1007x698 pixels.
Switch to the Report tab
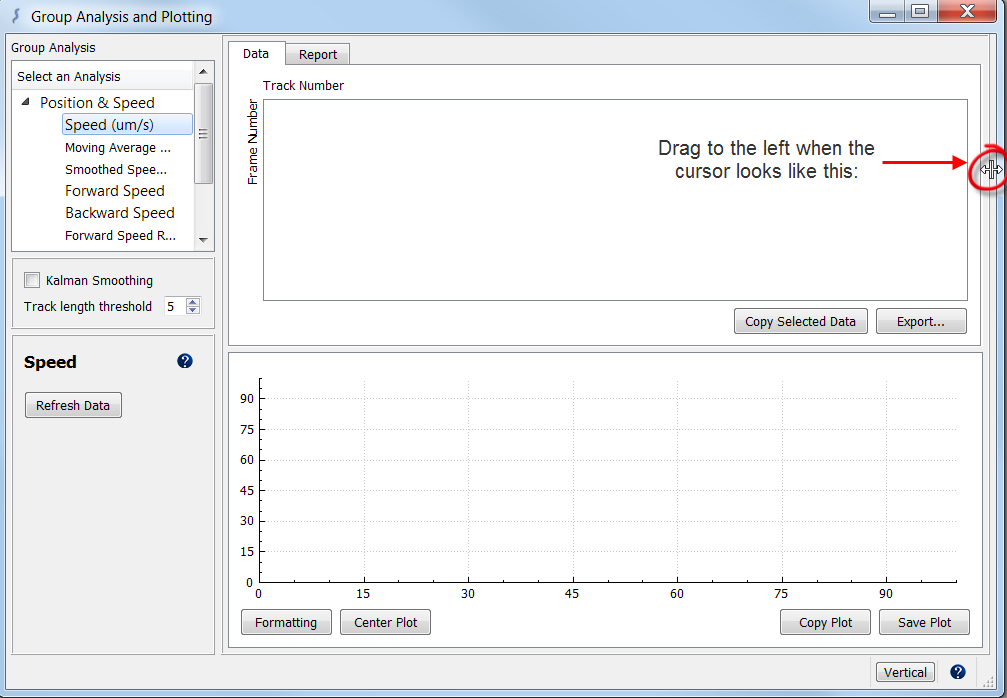[318, 55]
